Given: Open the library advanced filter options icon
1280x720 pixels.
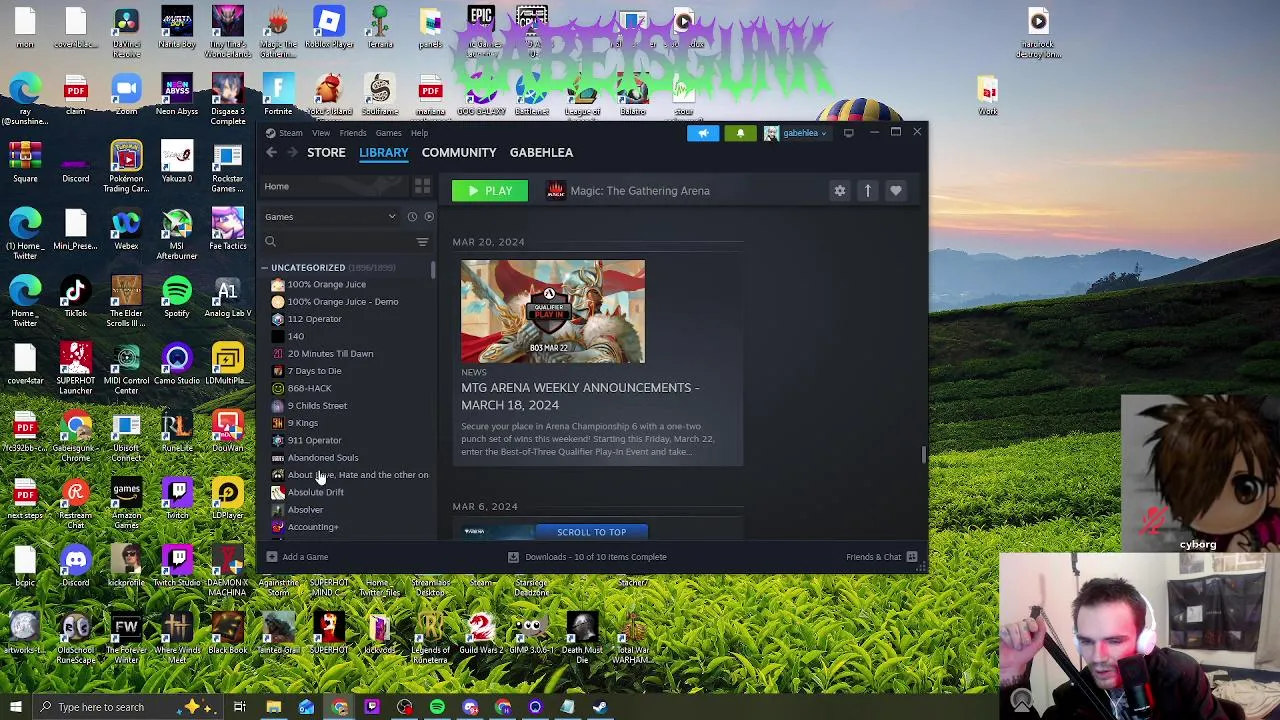Looking at the screenshot, I should pos(422,242).
